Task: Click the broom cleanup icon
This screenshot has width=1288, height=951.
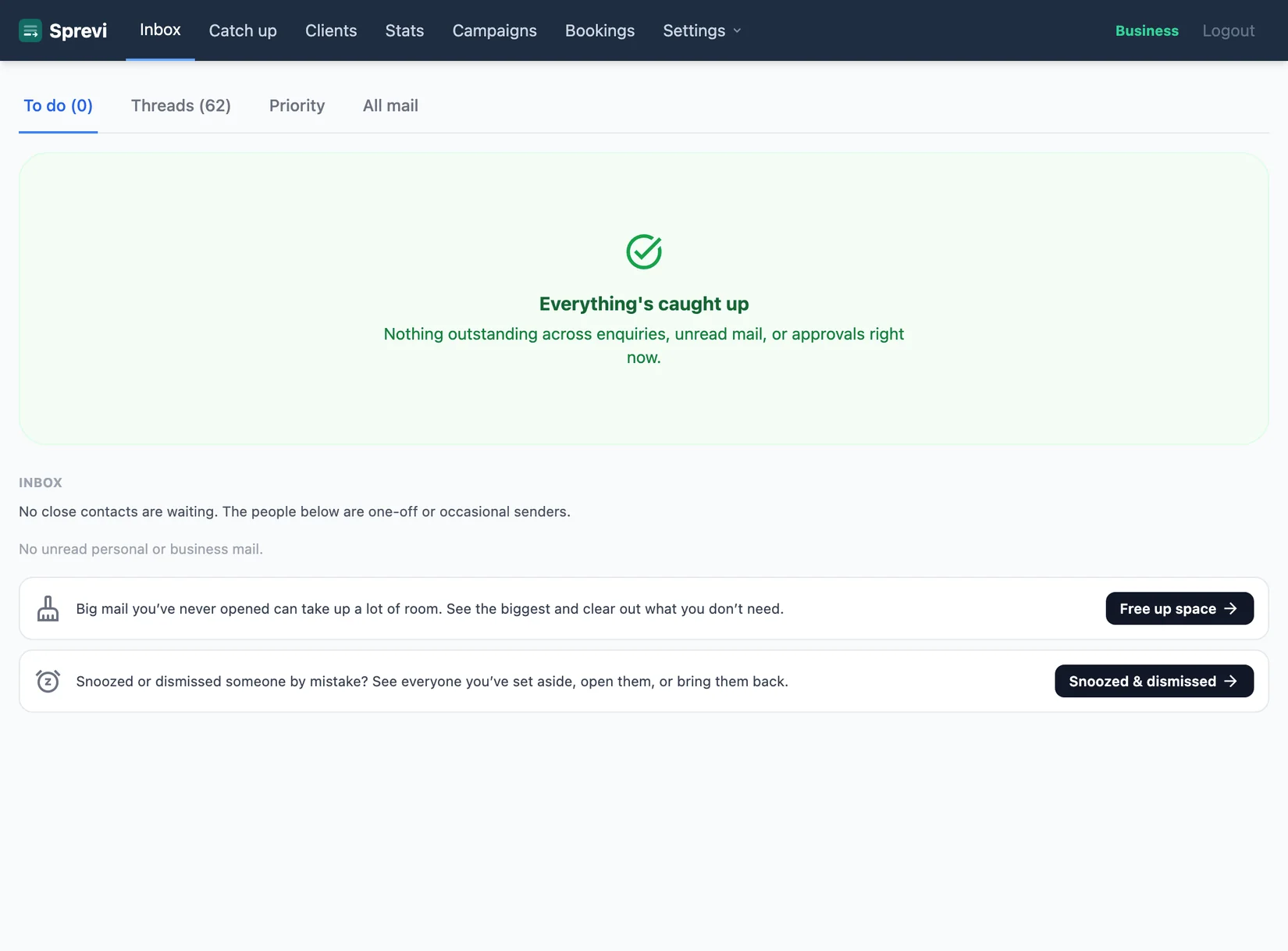Action: [x=48, y=608]
